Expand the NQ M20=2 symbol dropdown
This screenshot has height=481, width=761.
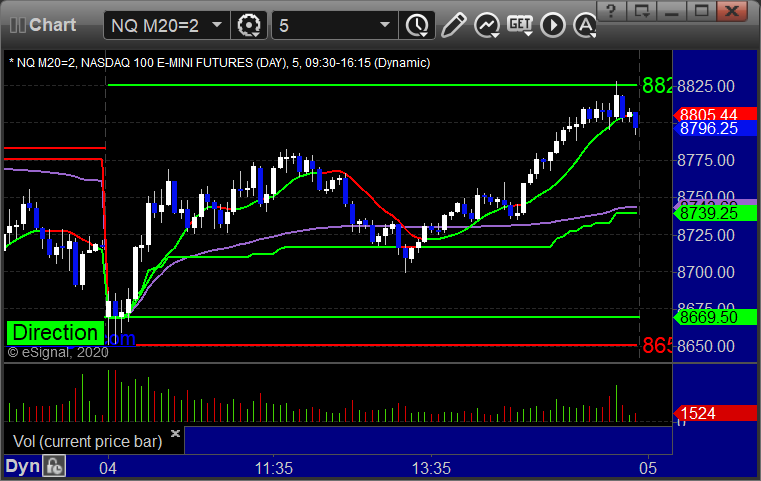click(217, 25)
